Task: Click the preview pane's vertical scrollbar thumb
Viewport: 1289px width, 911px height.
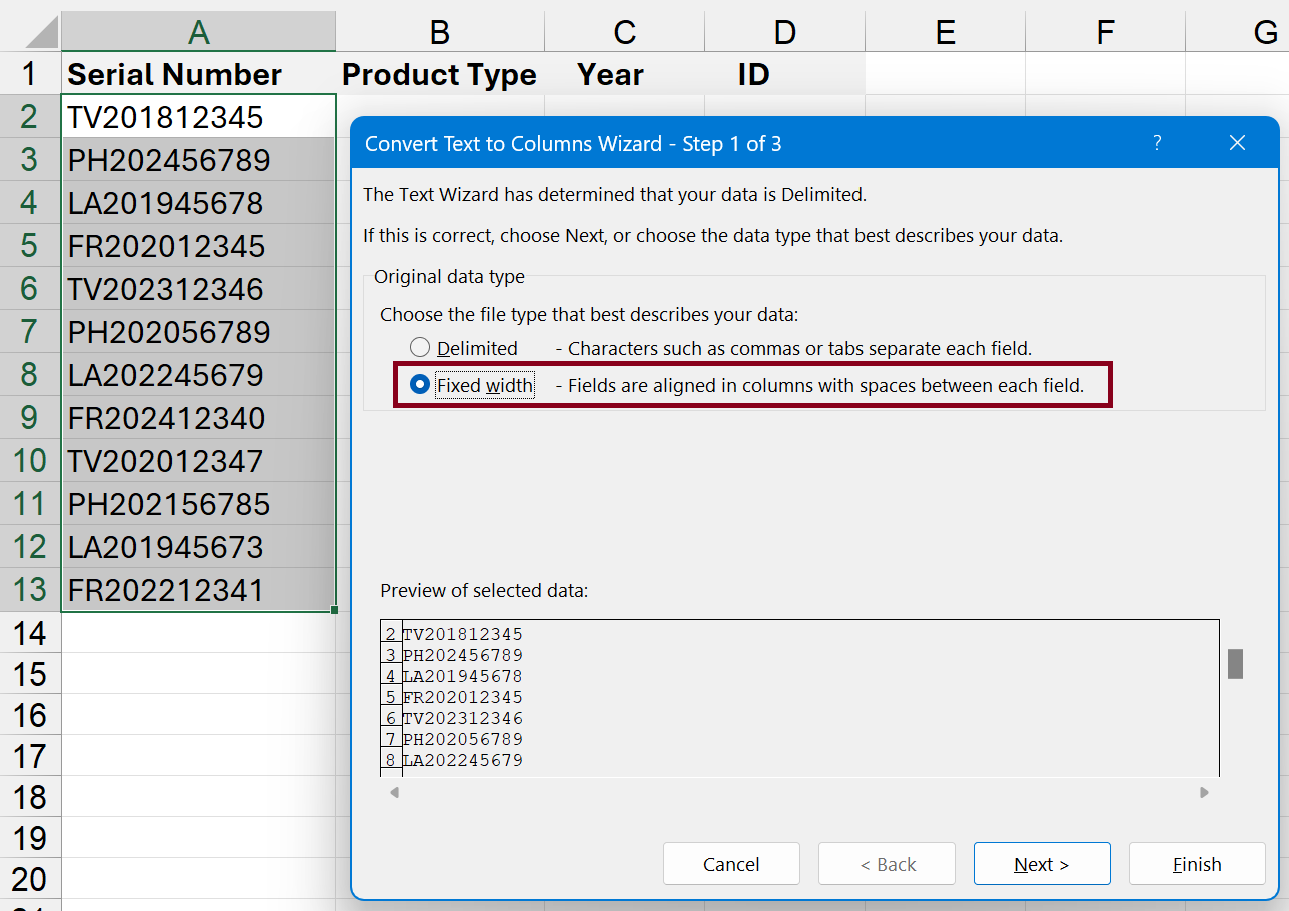Action: point(1234,663)
